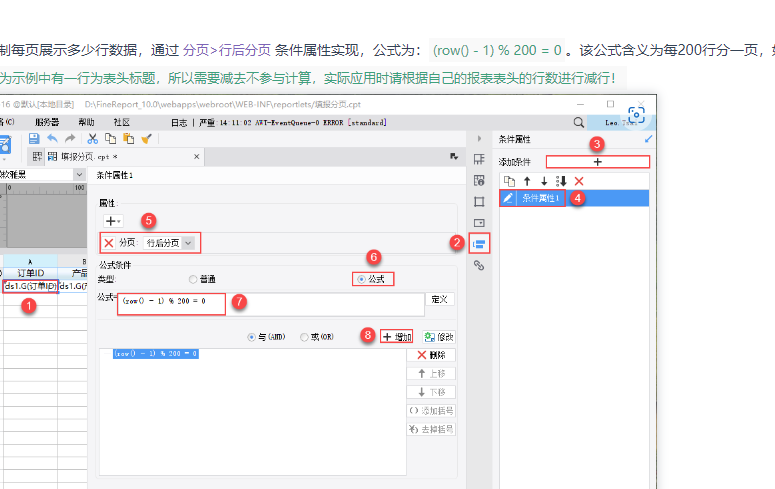Copy selection using the toolbar copy icon
The image size is (775, 489).
111,139
